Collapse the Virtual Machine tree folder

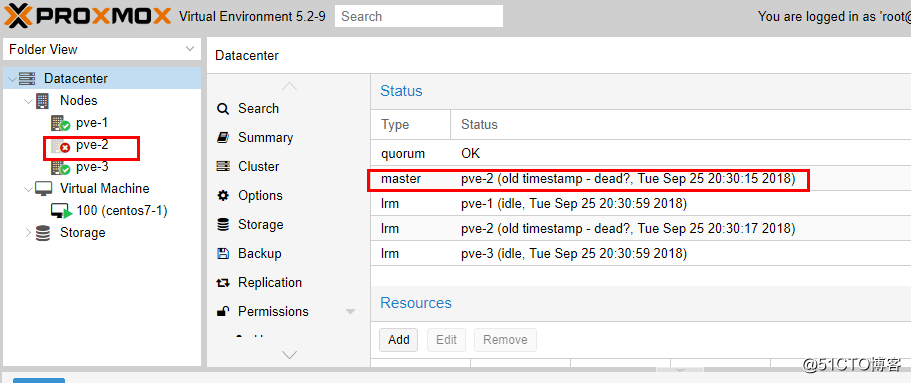pyautogui.click(x=28, y=189)
